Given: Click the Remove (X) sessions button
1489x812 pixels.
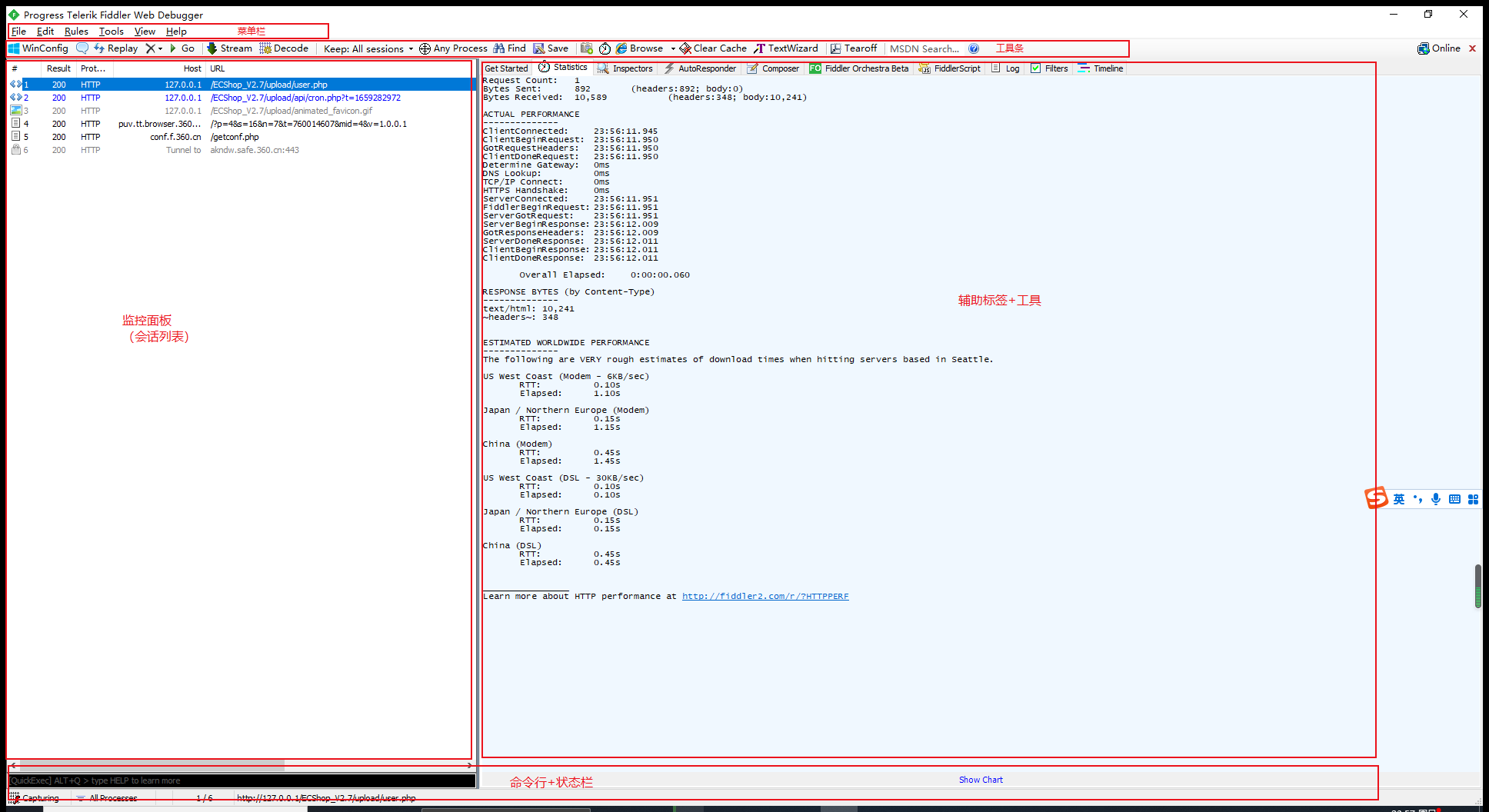Looking at the screenshot, I should pyautogui.click(x=150, y=48).
